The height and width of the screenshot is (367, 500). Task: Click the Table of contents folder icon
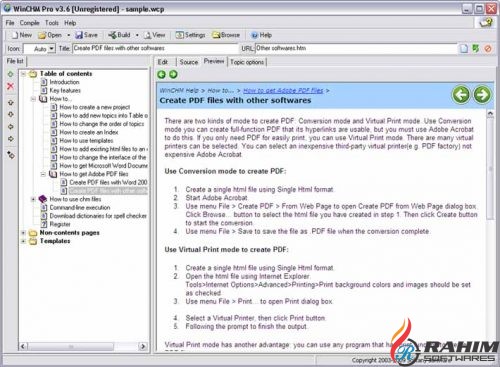pyautogui.click(x=33, y=74)
